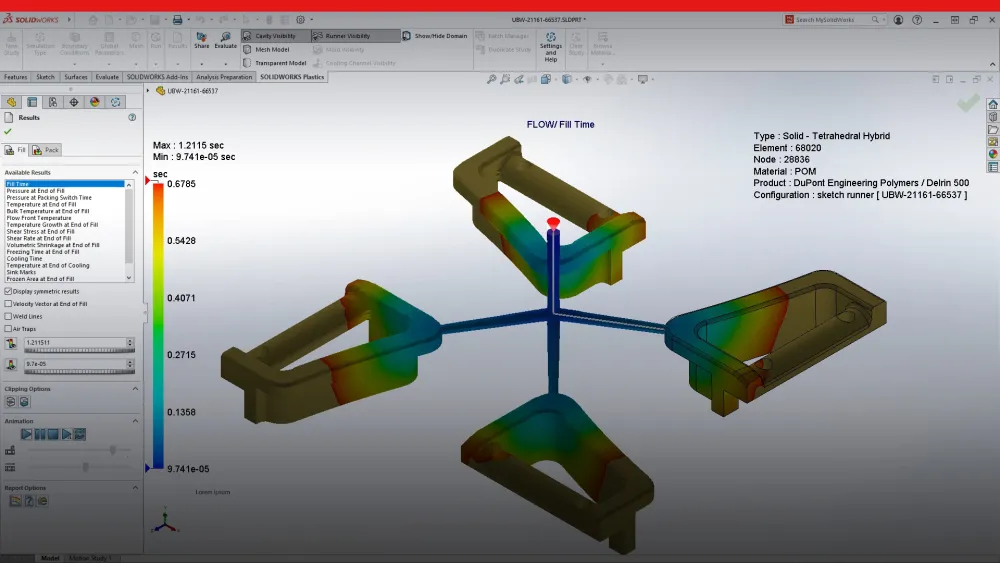Select Flow Front Temperature result
The image size is (1000, 563).
point(39,218)
